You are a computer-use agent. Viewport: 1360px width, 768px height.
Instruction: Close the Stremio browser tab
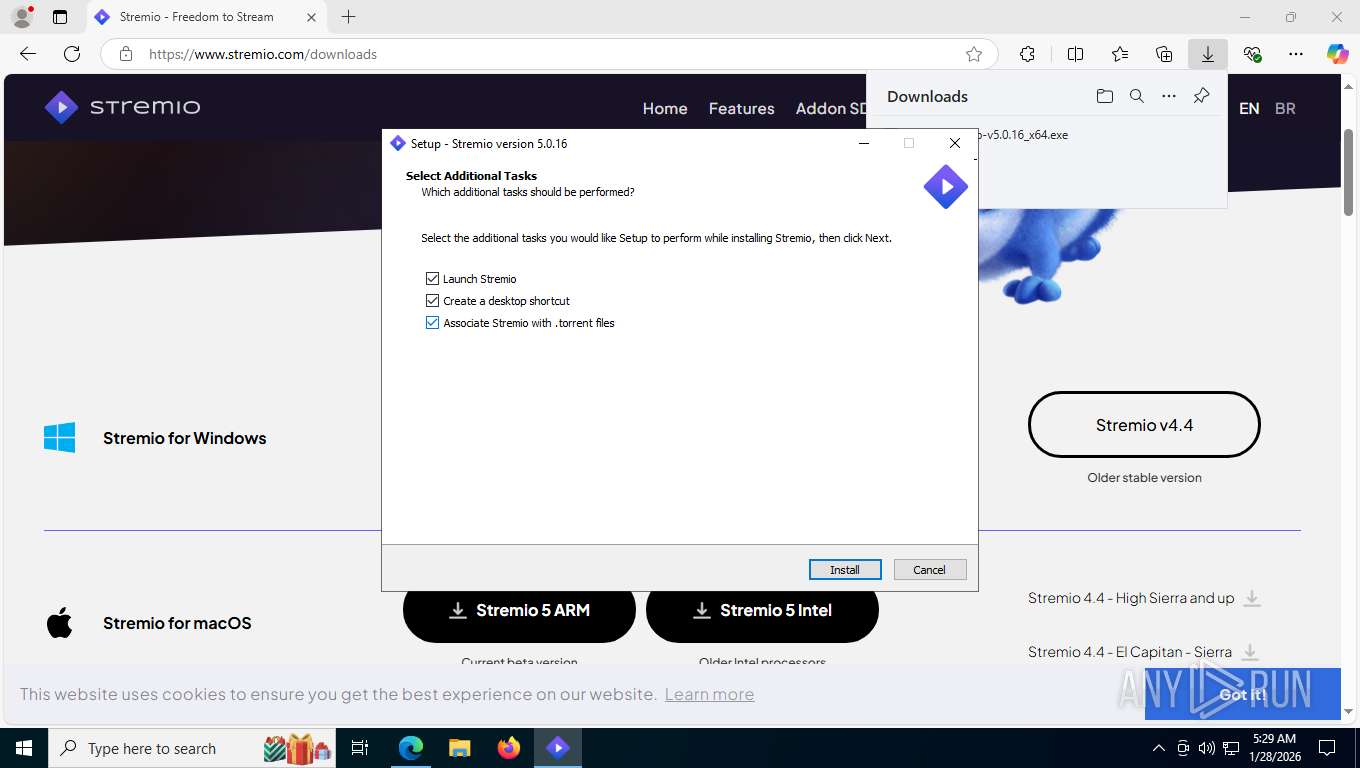[311, 17]
